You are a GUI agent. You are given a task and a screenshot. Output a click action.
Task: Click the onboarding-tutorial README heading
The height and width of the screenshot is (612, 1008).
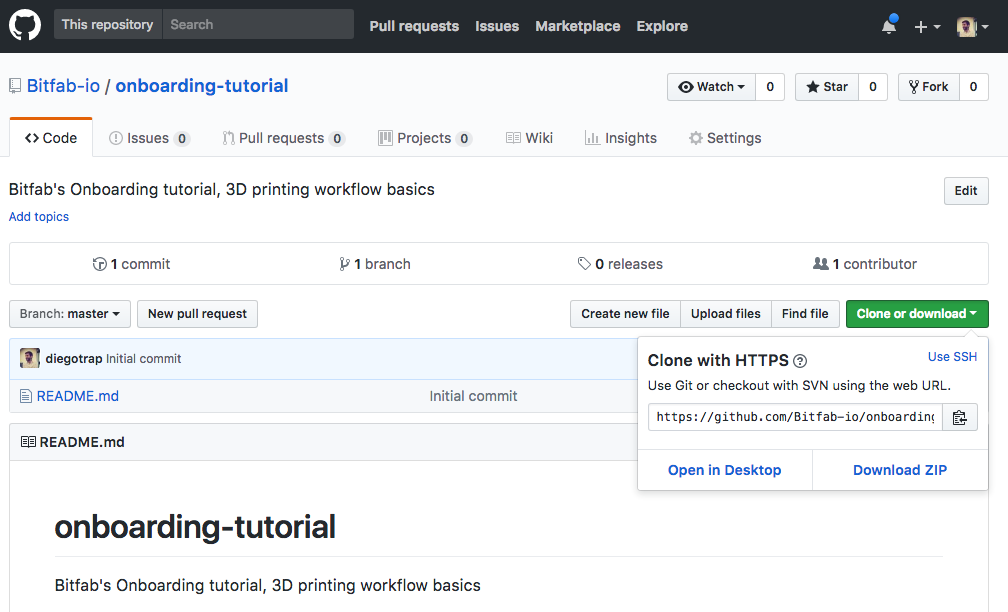tap(195, 527)
